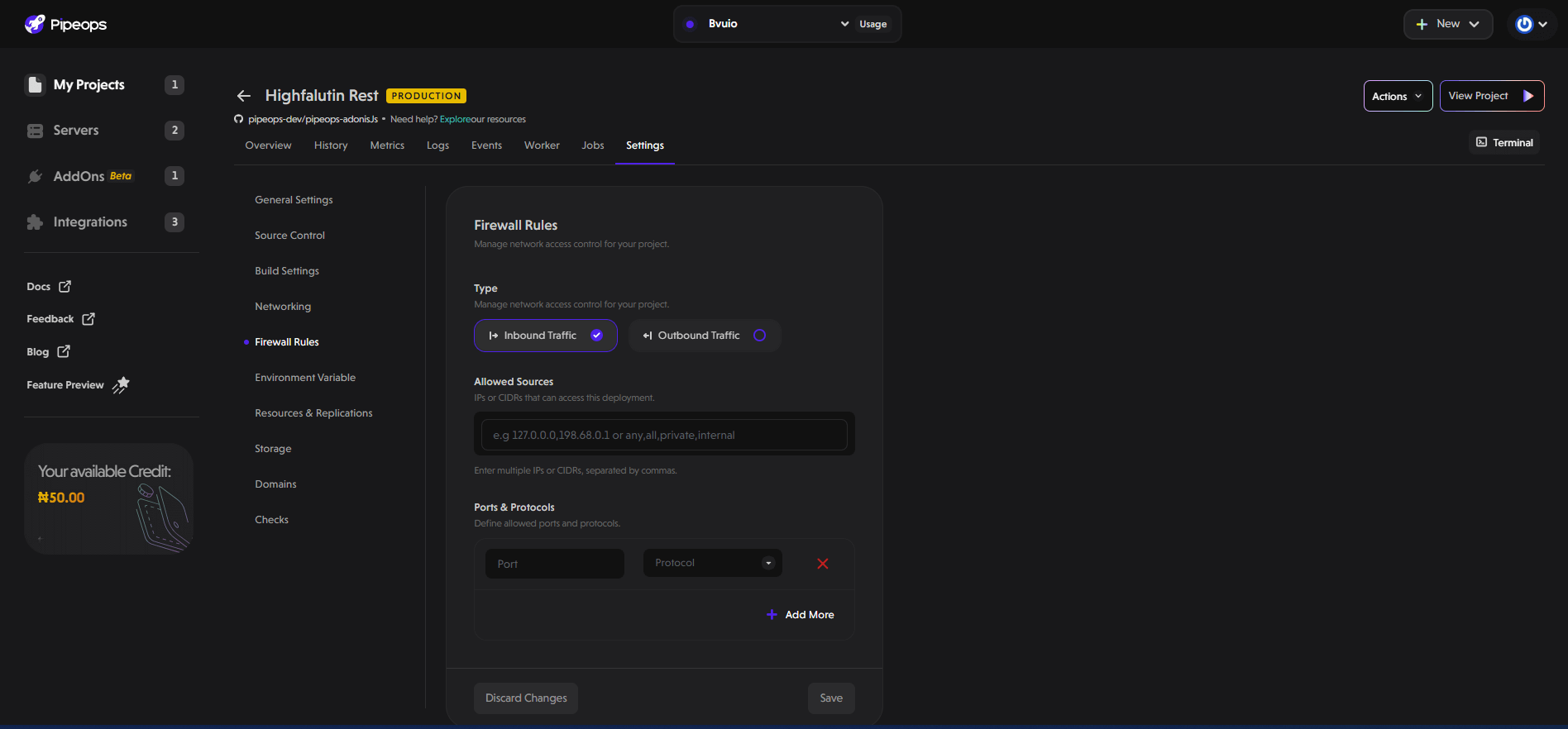Open Resources & Replications section
This screenshot has width=1568, height=729.
coord(313,413)
